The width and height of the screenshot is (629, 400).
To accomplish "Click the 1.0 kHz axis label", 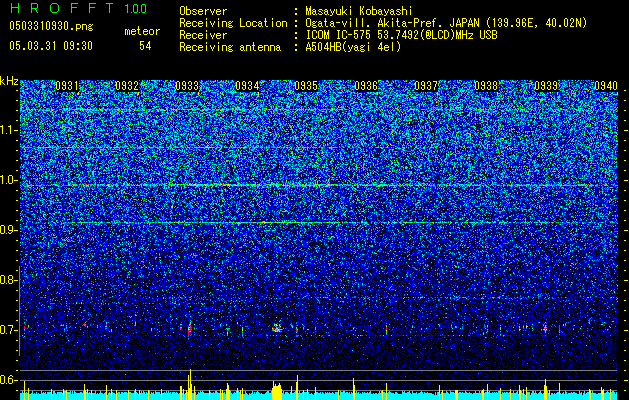I will click(9, 180).
